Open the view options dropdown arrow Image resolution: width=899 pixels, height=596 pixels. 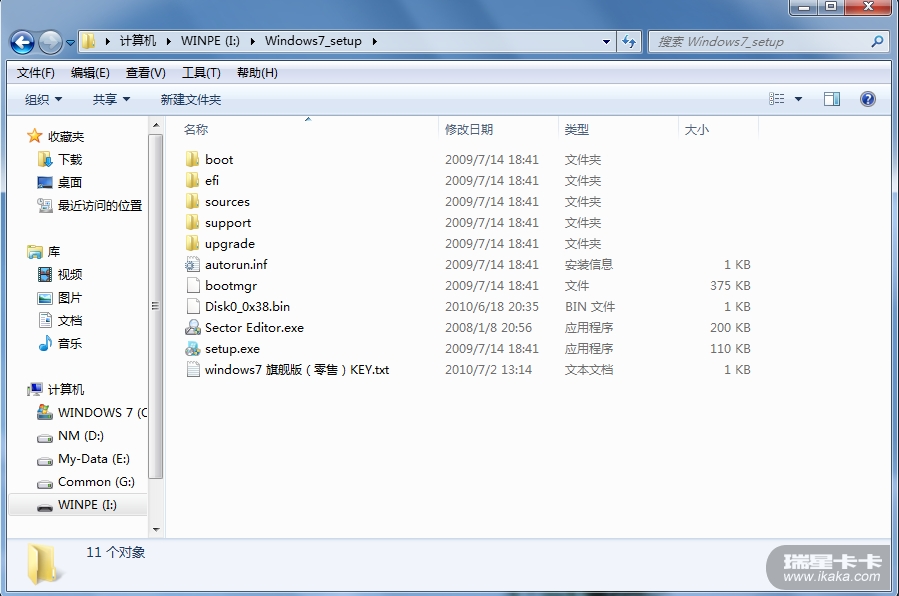[x=798, y=99]
